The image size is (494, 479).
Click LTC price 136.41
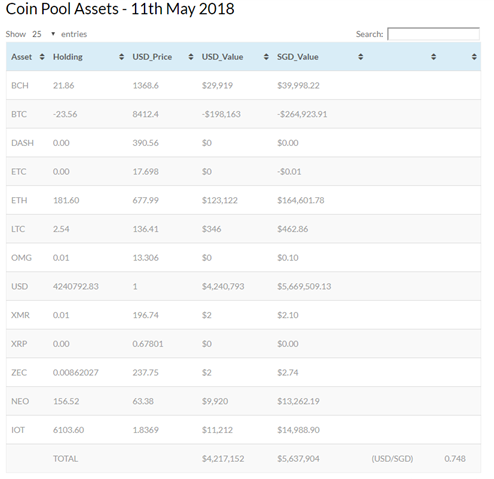[146, 229]
